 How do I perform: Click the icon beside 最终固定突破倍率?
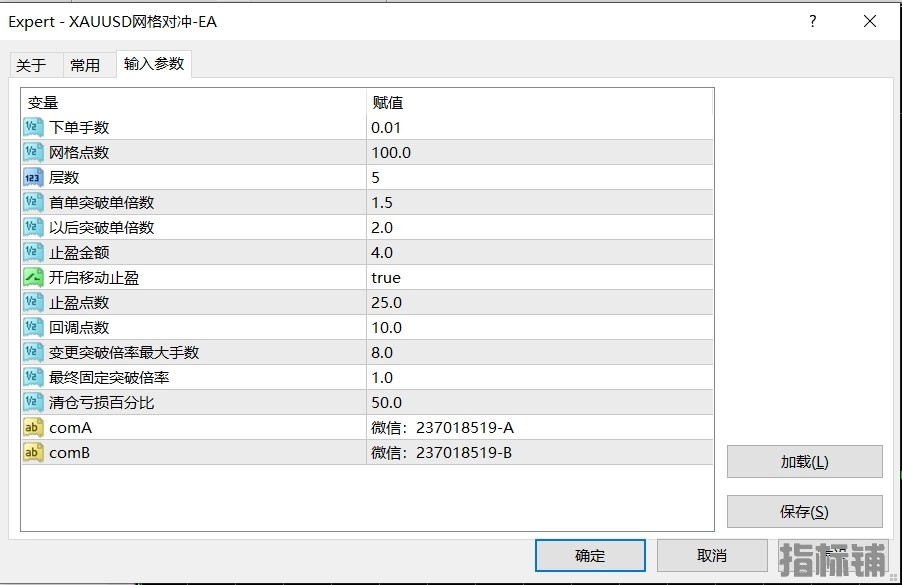33,377
